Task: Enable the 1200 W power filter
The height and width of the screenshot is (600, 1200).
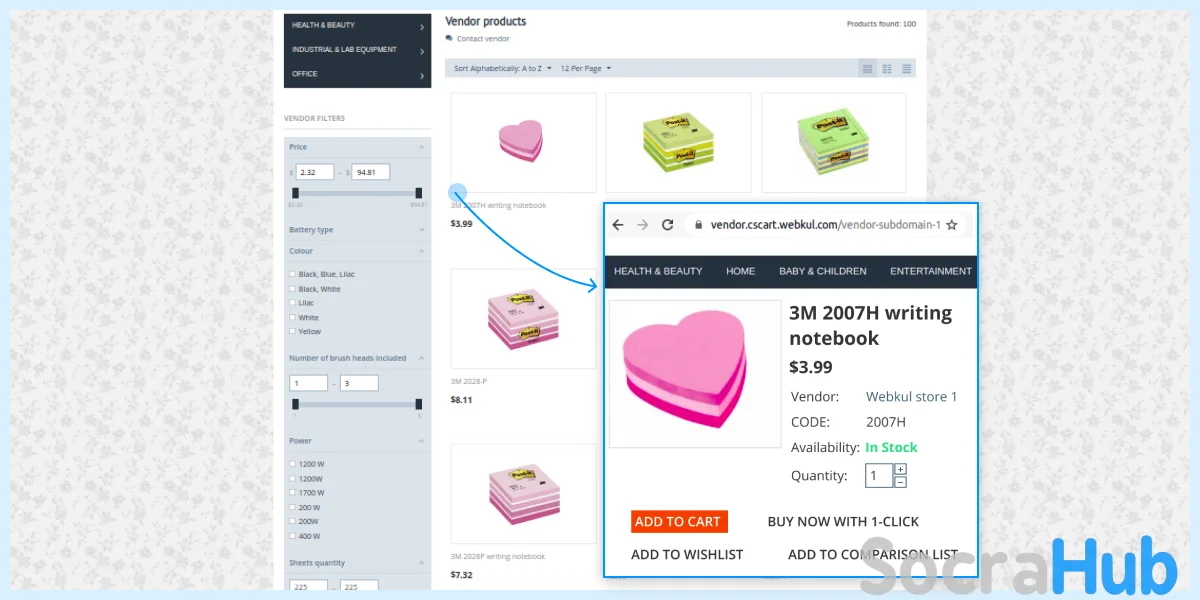Action: 292,464
